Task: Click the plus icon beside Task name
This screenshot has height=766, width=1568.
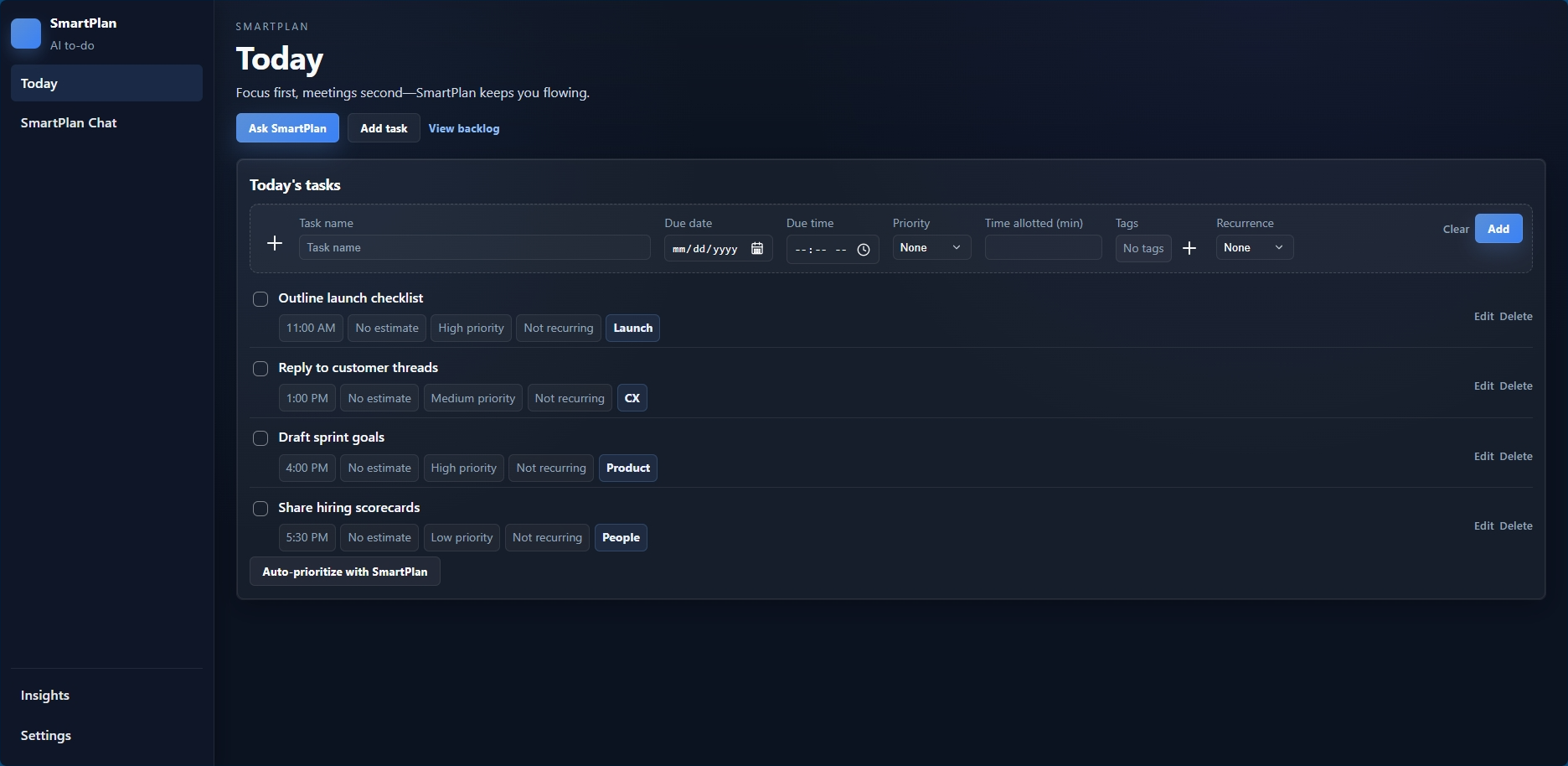Action: pos(275,243)
